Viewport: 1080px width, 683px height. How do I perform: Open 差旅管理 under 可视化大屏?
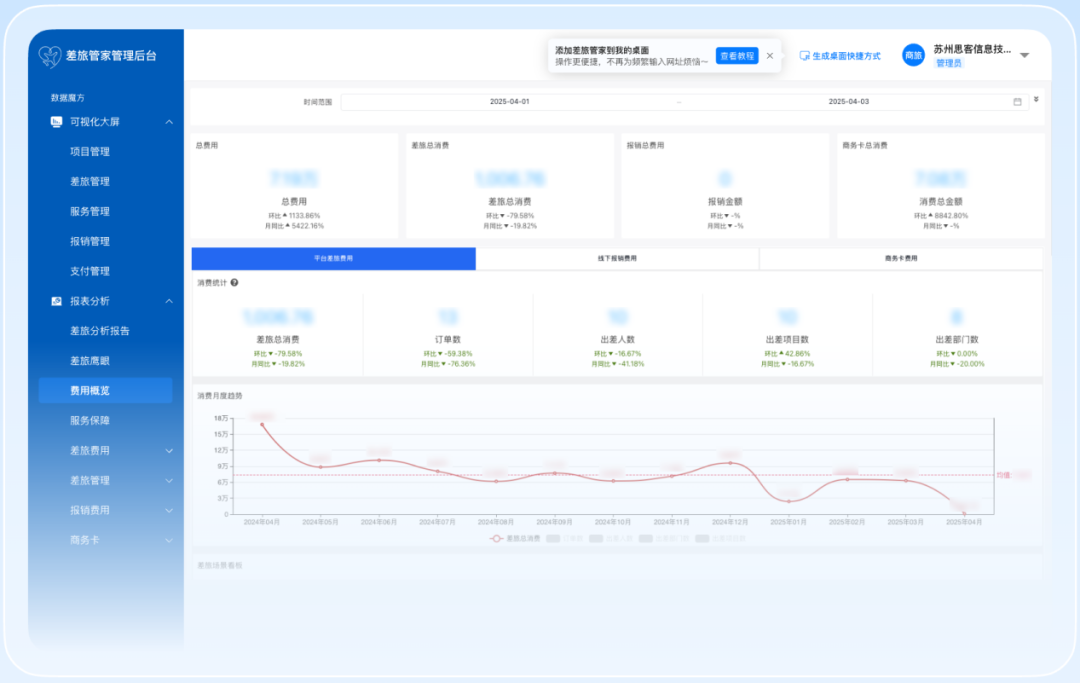click(90, 181)
